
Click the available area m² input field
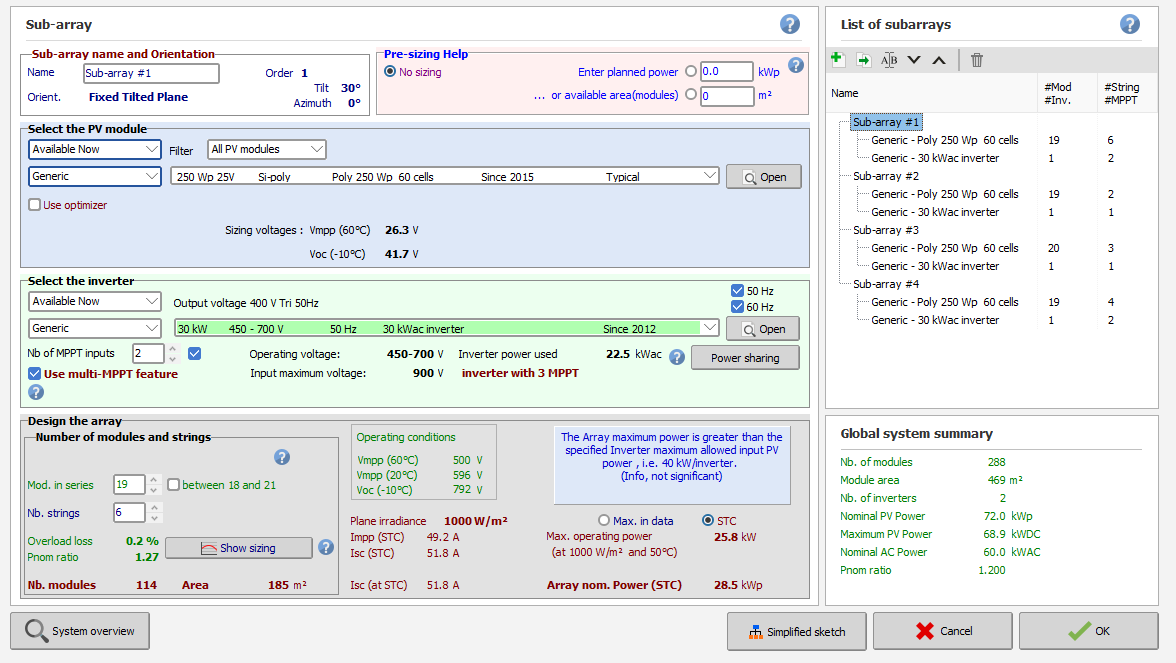pos(727,95)
